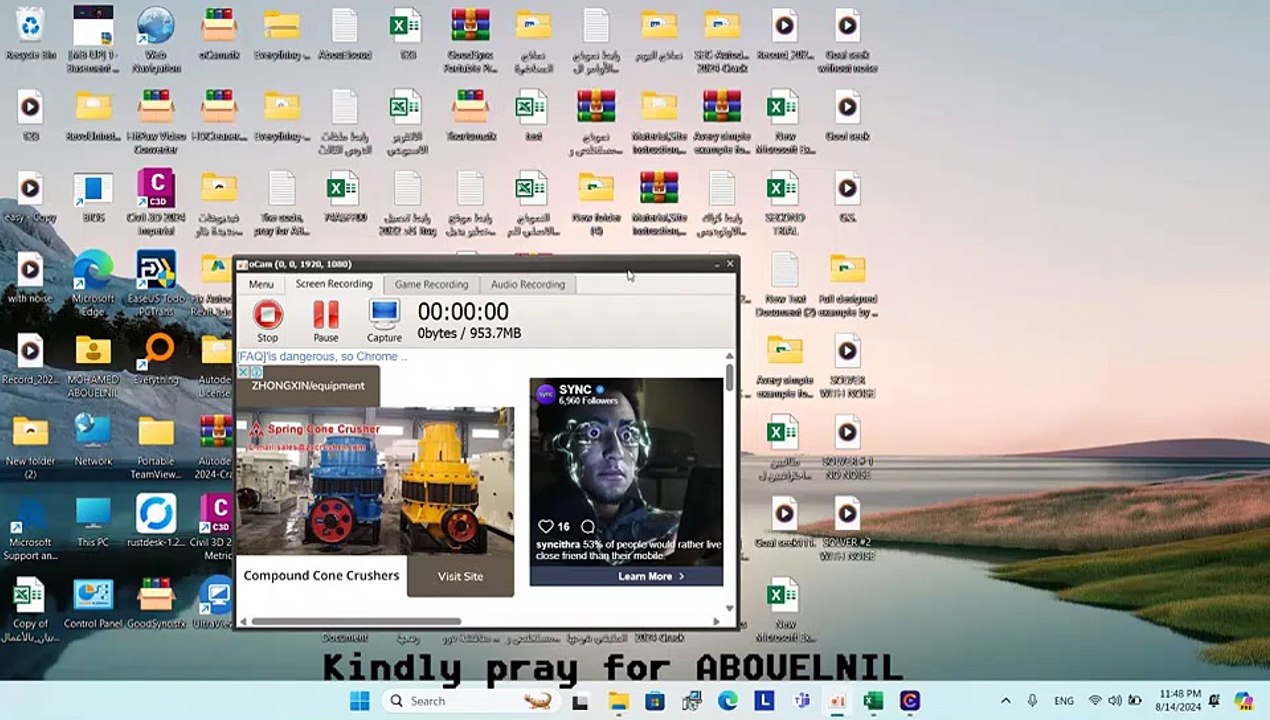Select the 'Full designed example' folder
The height and width of the screenshot is (720, 1270).
pos(847,284)
